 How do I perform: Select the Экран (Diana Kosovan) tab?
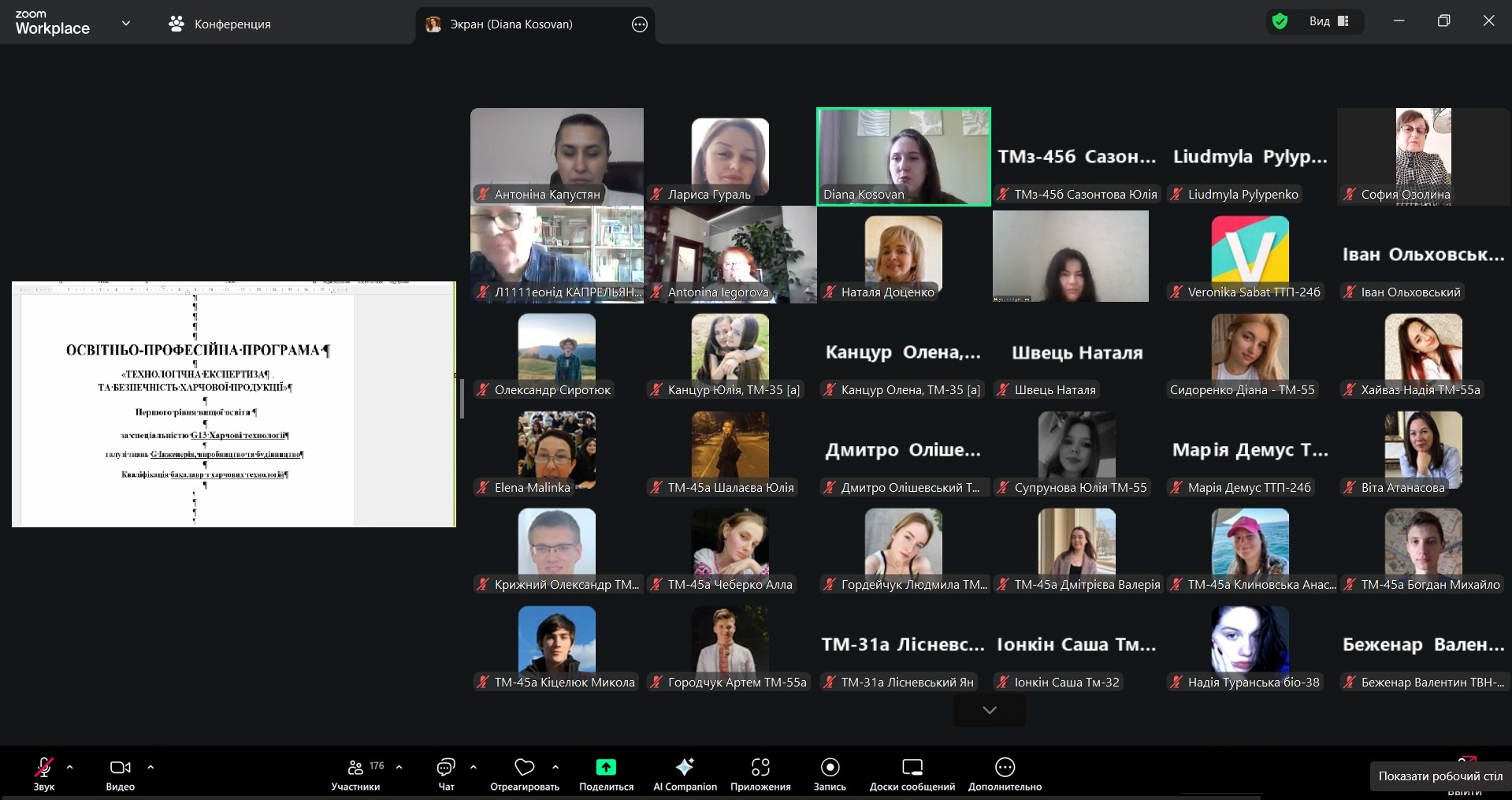pos(511,24)
